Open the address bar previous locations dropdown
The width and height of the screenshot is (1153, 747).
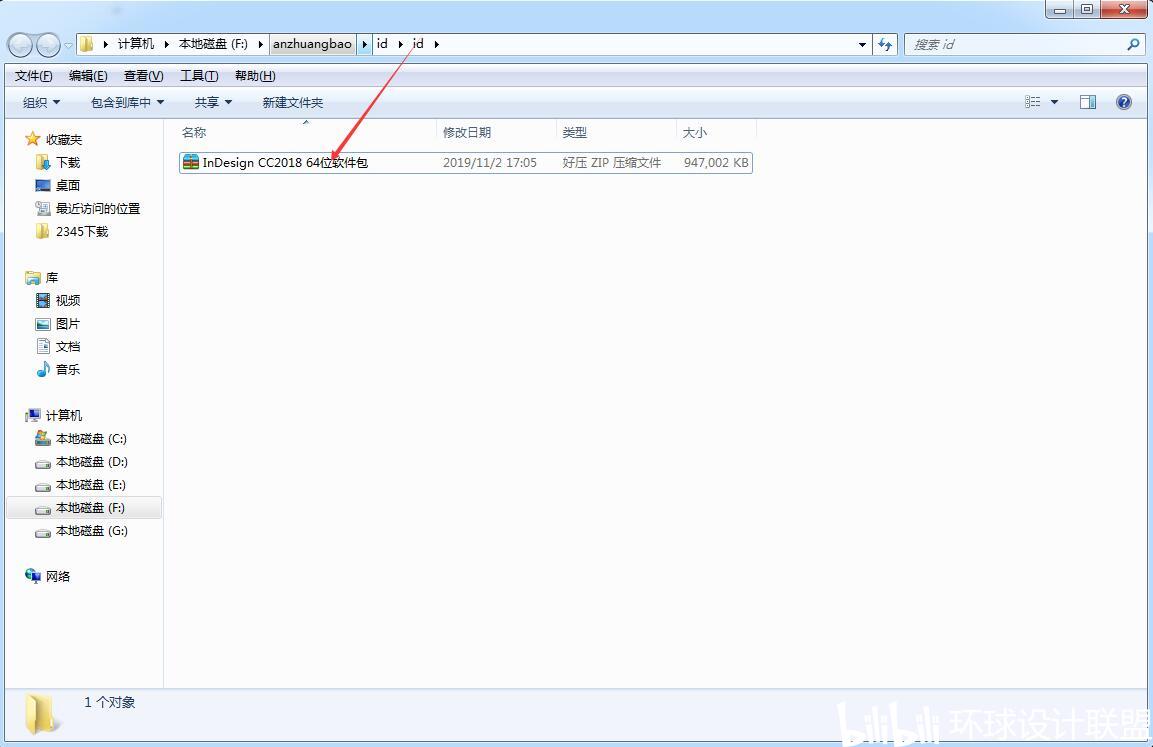tap(863, 45)
